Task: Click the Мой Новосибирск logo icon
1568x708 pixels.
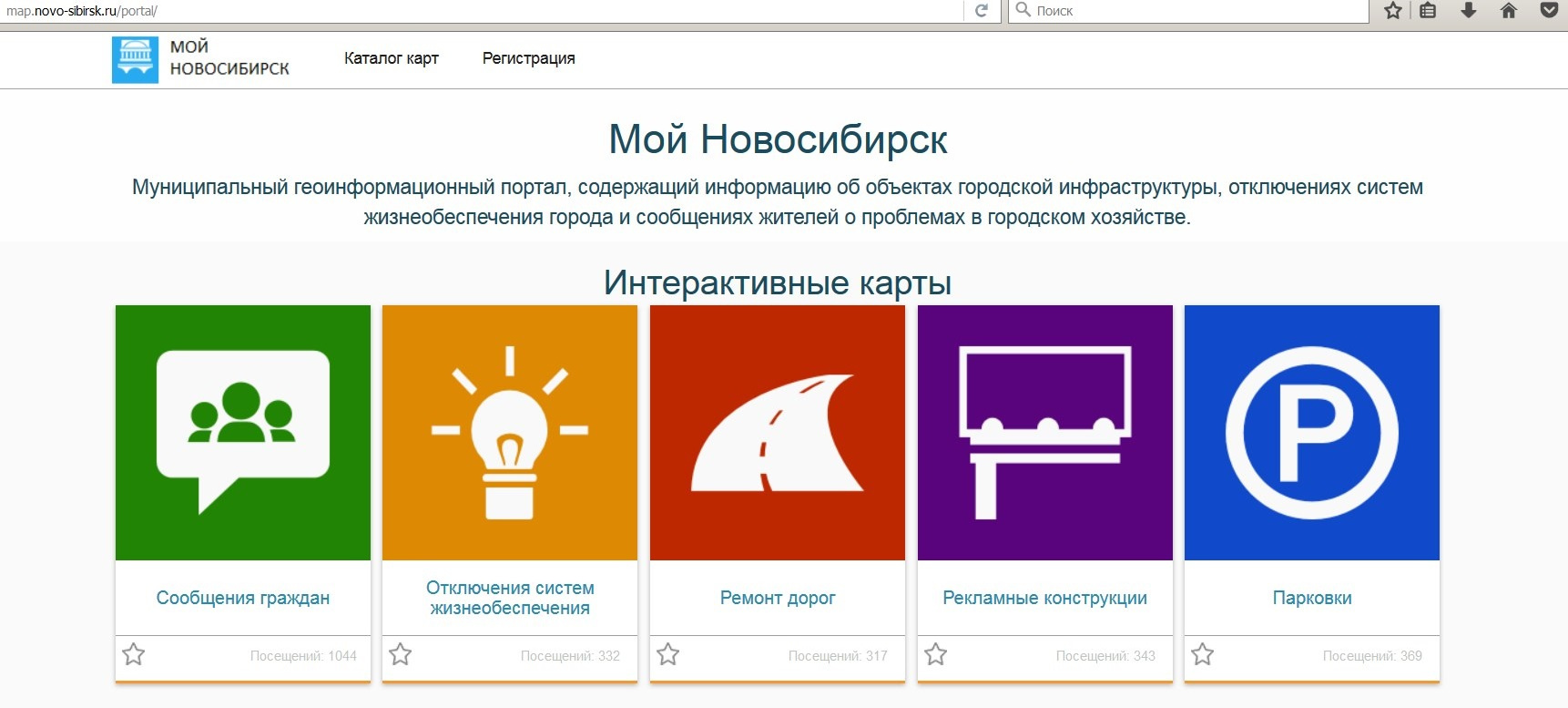Action: coord(135,59)
